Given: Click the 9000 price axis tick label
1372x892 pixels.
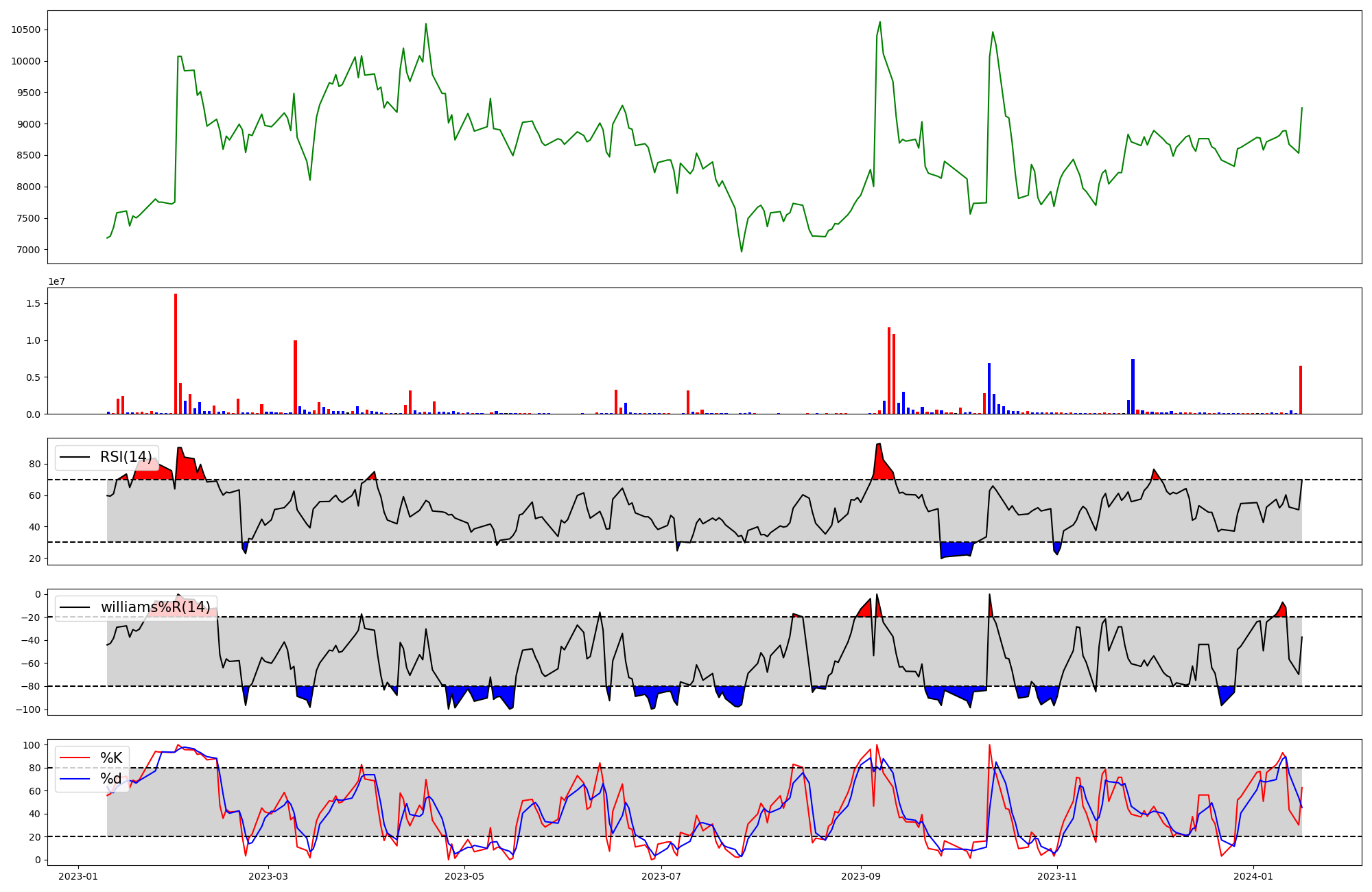Looking at the screenshot, I should click(x=28, y=124).
